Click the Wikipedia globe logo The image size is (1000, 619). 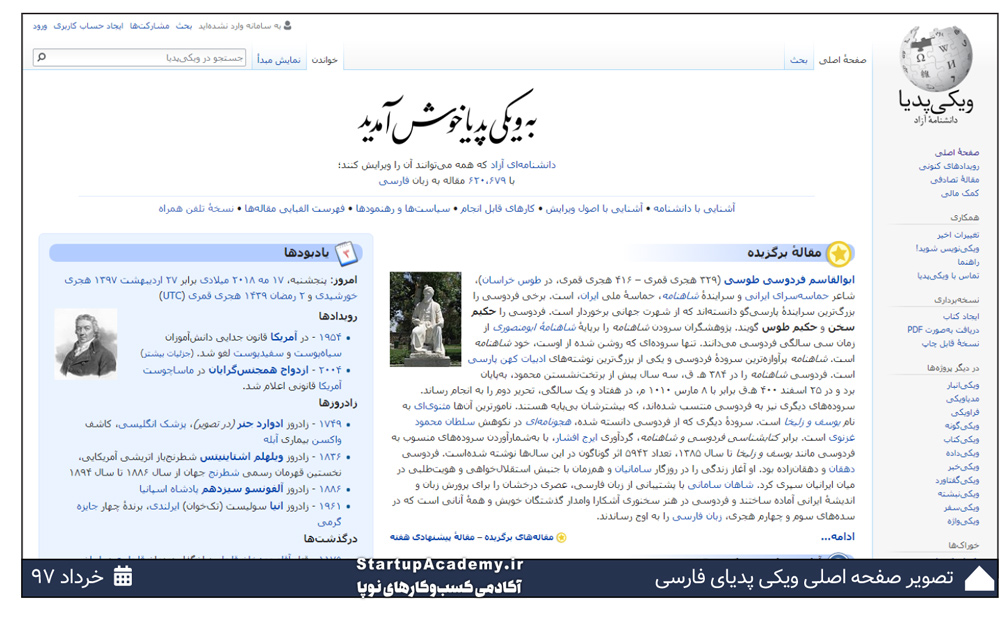936,59
